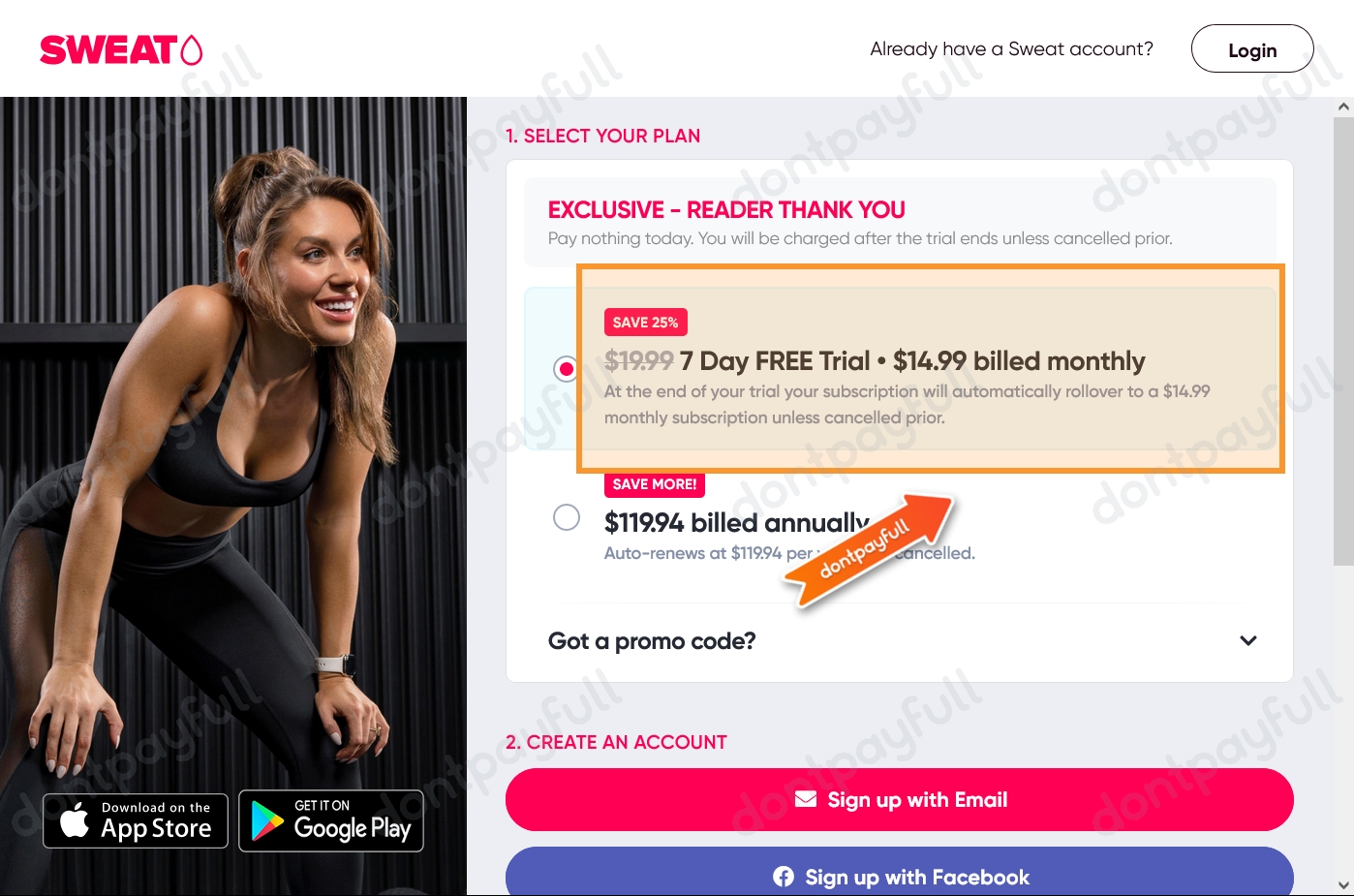Click the SAVE MORE! badge
Screen dimensions: 1354x896
point(655,484)
